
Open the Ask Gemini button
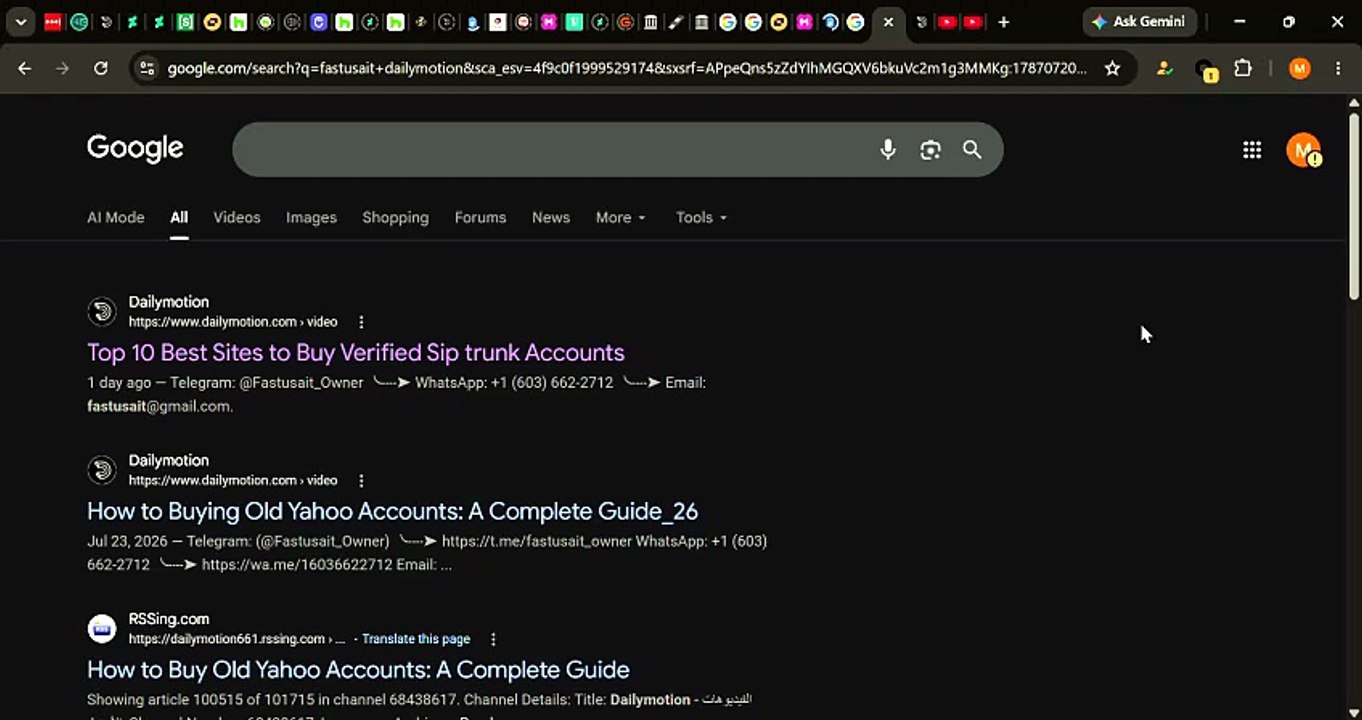tap(1140, 21)
